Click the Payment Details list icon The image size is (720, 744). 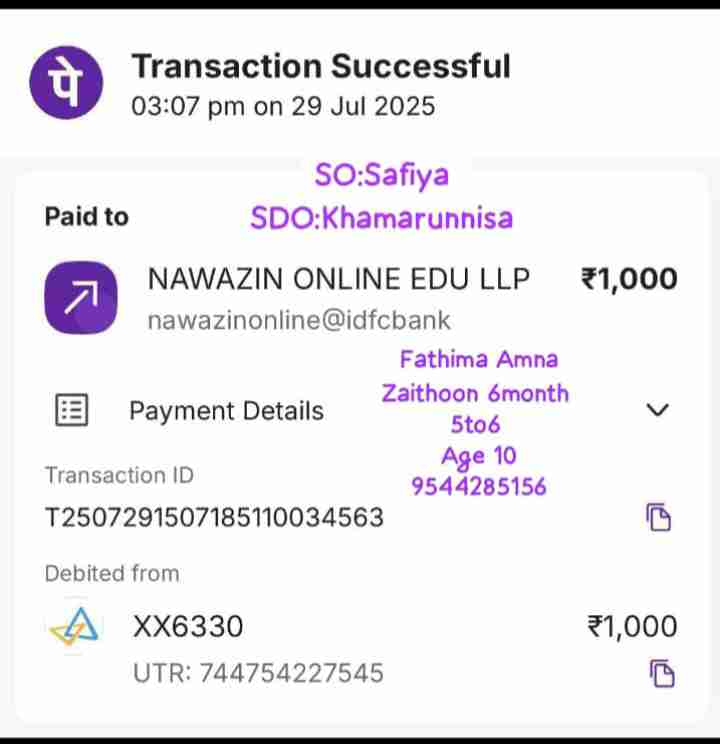[x=70, y=410]
